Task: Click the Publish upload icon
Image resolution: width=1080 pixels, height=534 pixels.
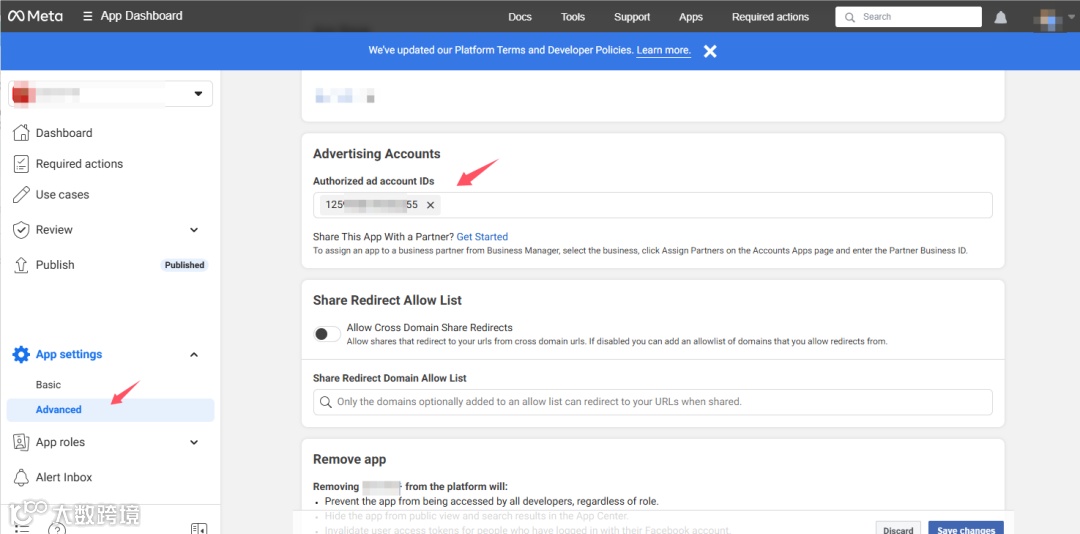Action: 21,265
